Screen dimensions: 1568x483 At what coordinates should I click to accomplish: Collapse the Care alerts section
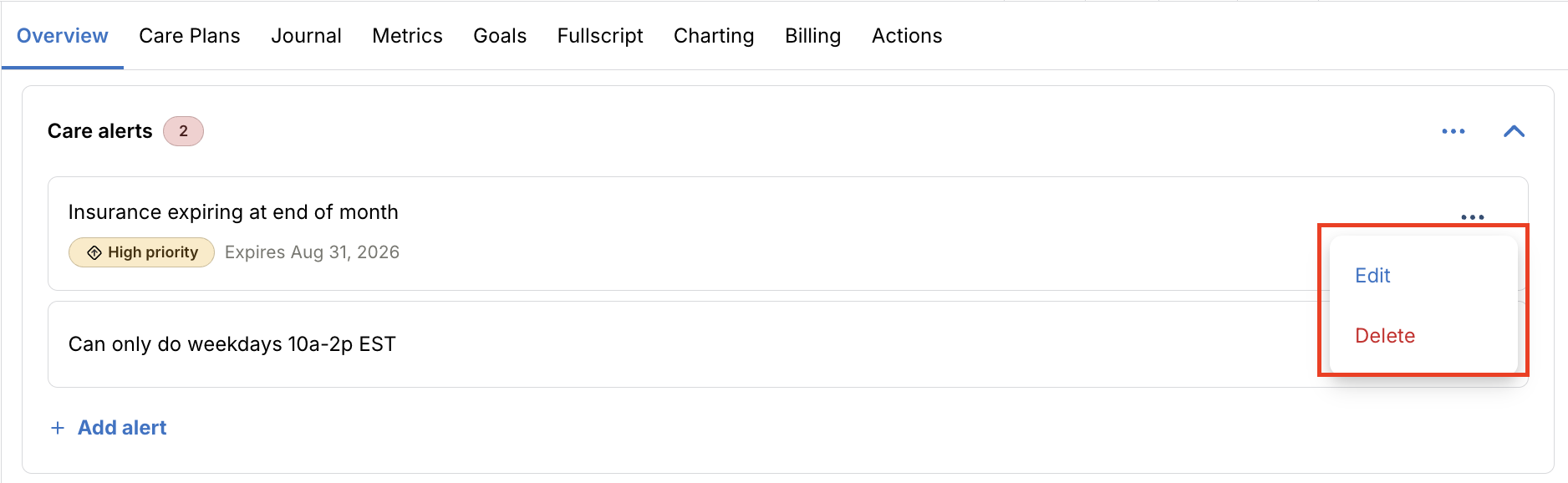pos(1514,131)
